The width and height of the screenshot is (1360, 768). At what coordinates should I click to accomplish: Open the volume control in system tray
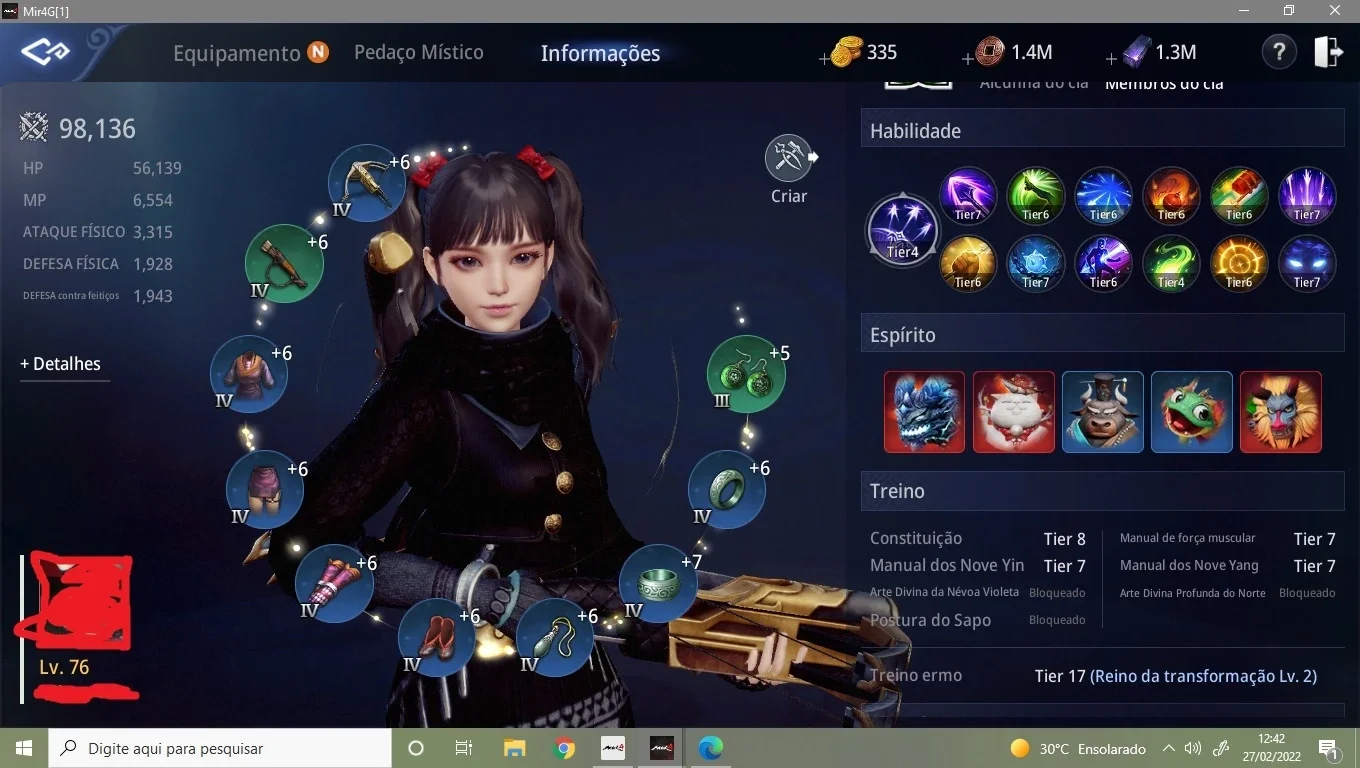[1193, 748]
